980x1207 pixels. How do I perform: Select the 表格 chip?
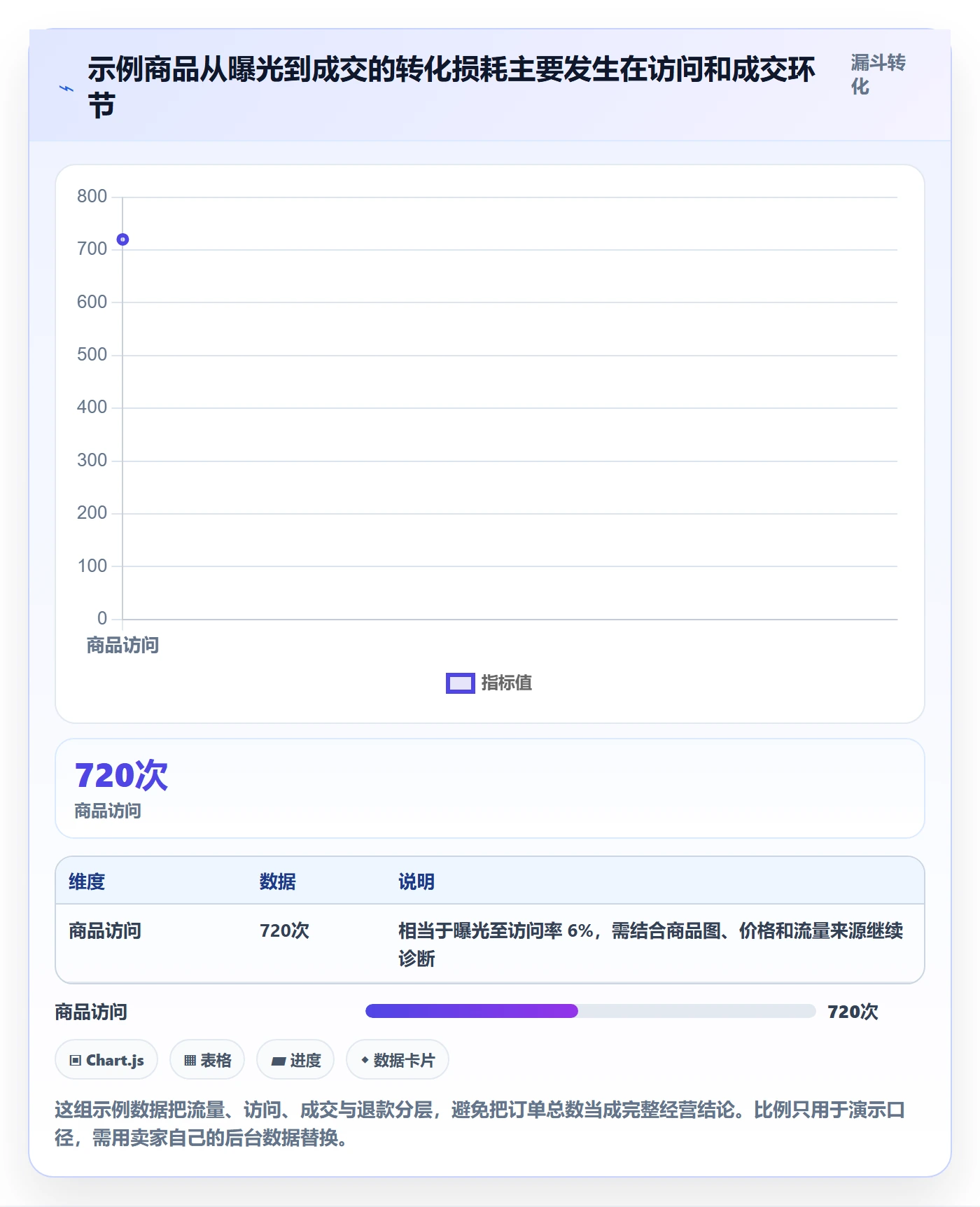click(x=207, y=1059)
